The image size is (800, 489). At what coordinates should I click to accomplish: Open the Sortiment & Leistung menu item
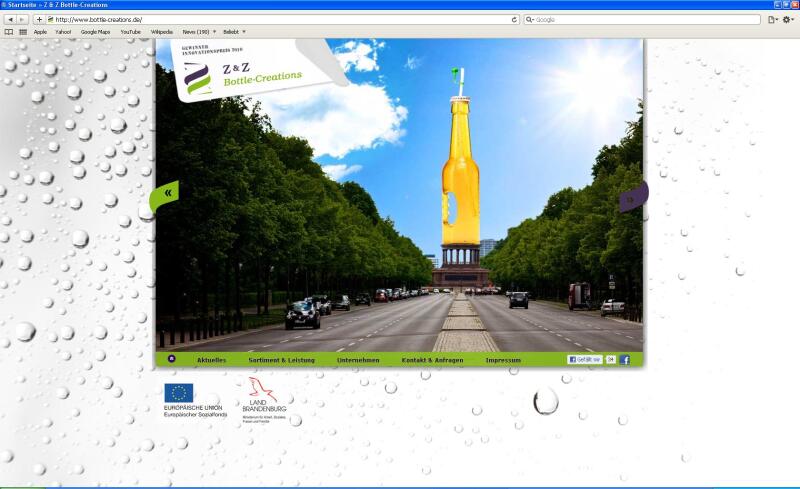(281, 359)
